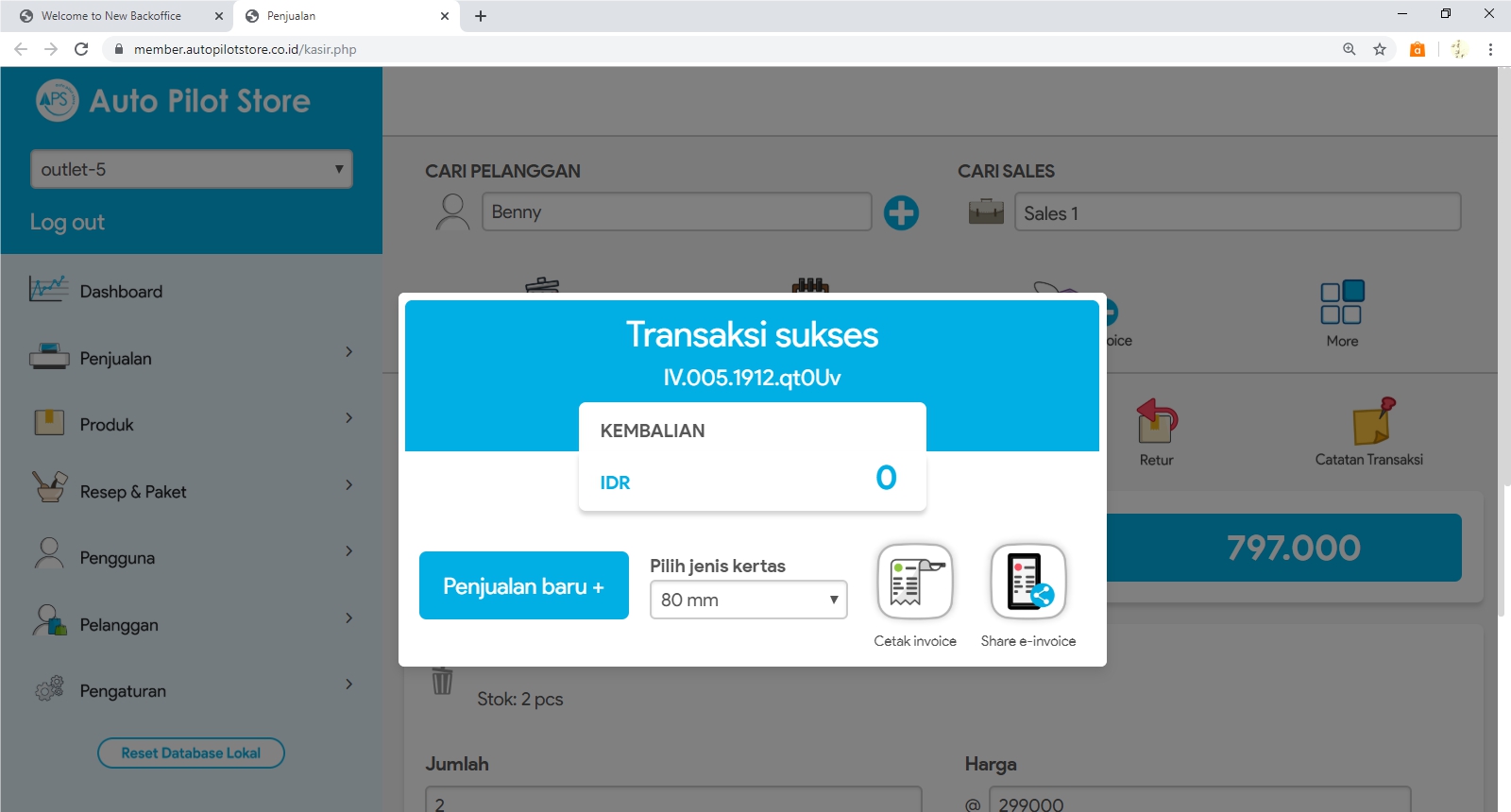This screenshot has width=1511, height=812.
Task: Click the Share e-invoice icon
Action: [1027, 582]
